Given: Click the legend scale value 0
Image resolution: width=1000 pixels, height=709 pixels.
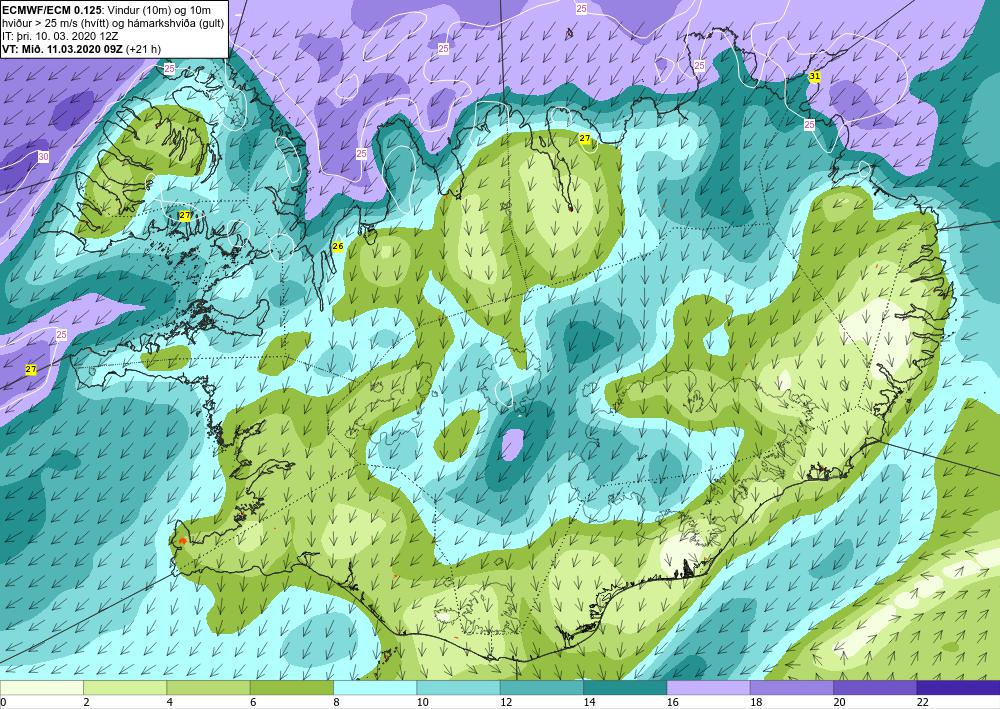Looking at the screenshot, I should tap(3, 702).
